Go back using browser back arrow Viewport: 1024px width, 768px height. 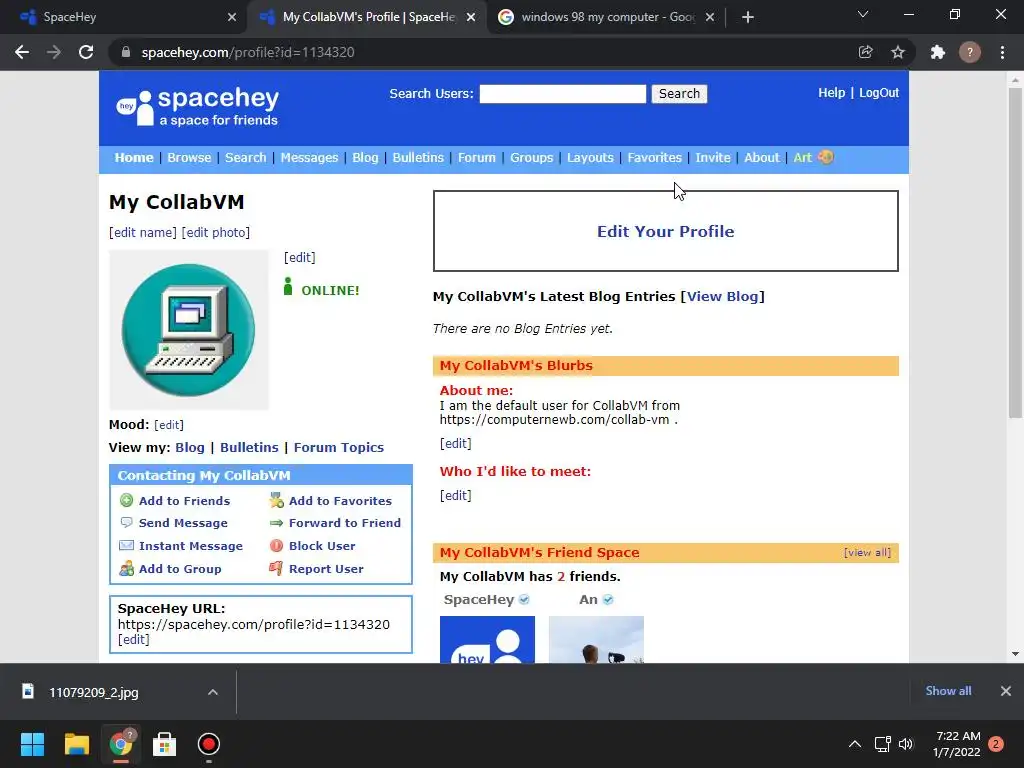coord(22,52)
